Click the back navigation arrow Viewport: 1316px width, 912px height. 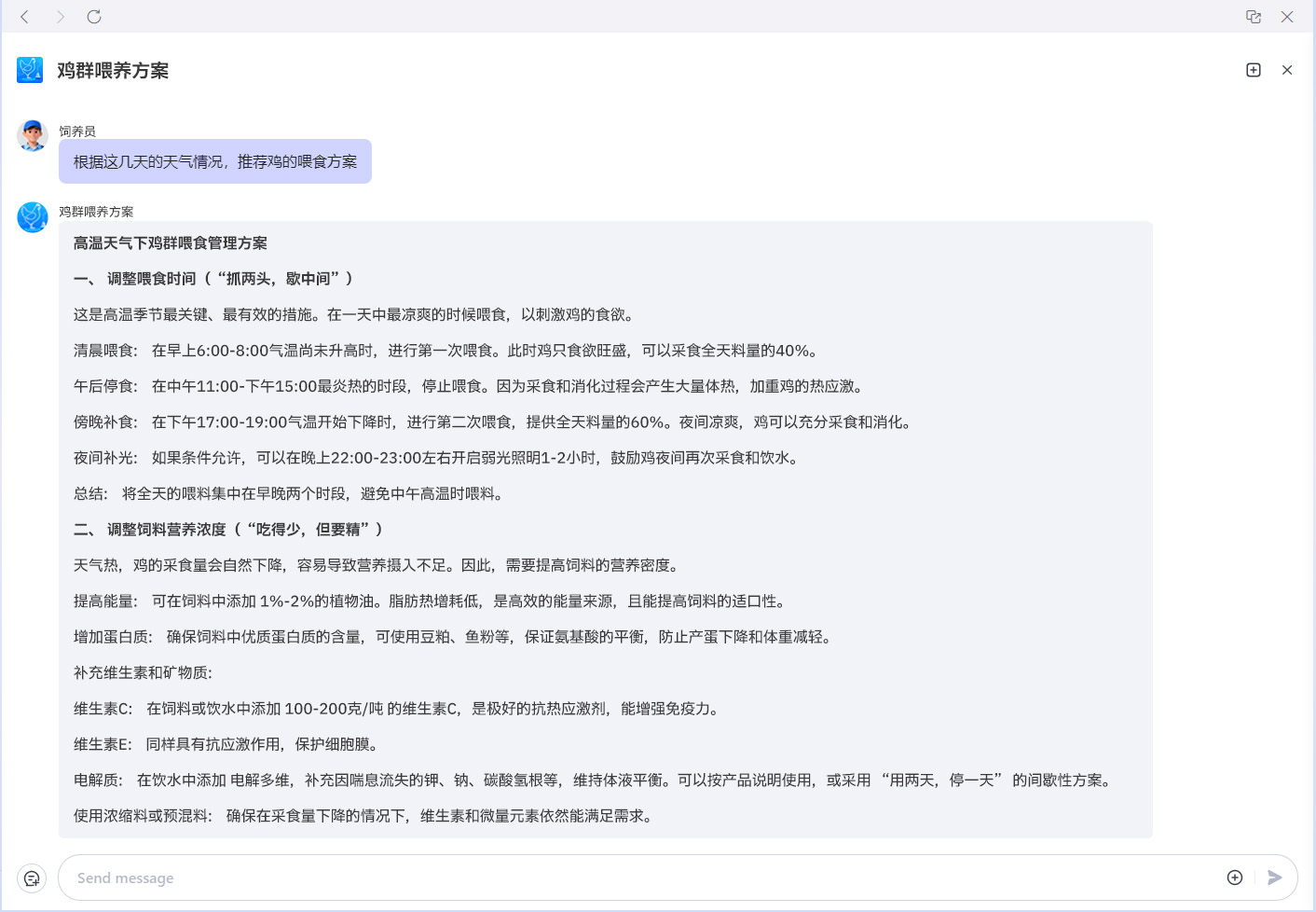click(24, 17)
